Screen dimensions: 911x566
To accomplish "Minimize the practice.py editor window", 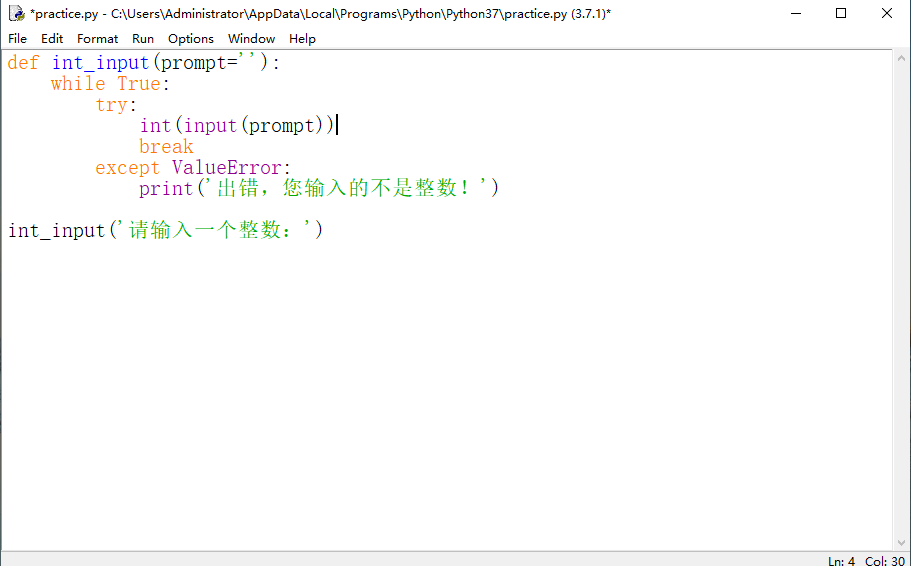I will point(796,14).
